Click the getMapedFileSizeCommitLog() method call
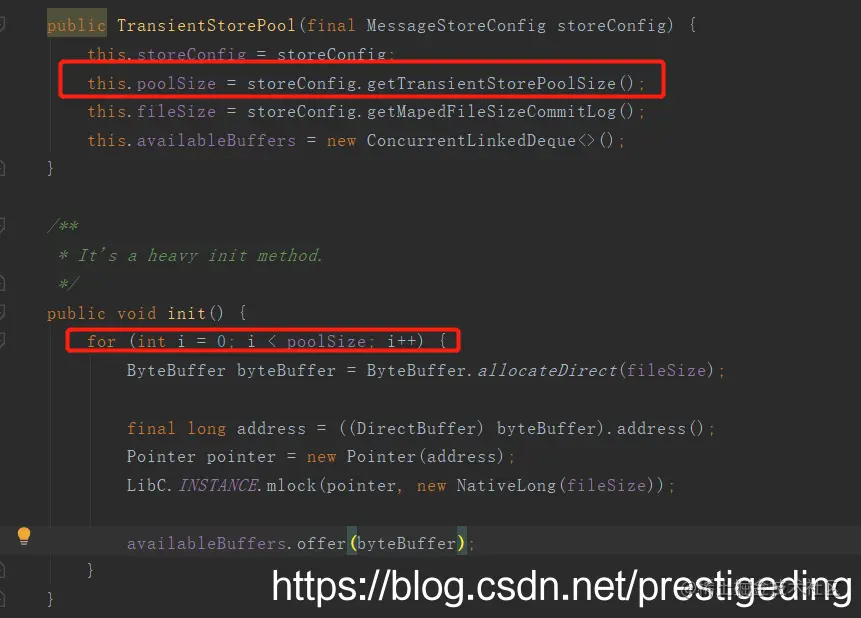The image size is (861, 618). [x=500, y=112]
